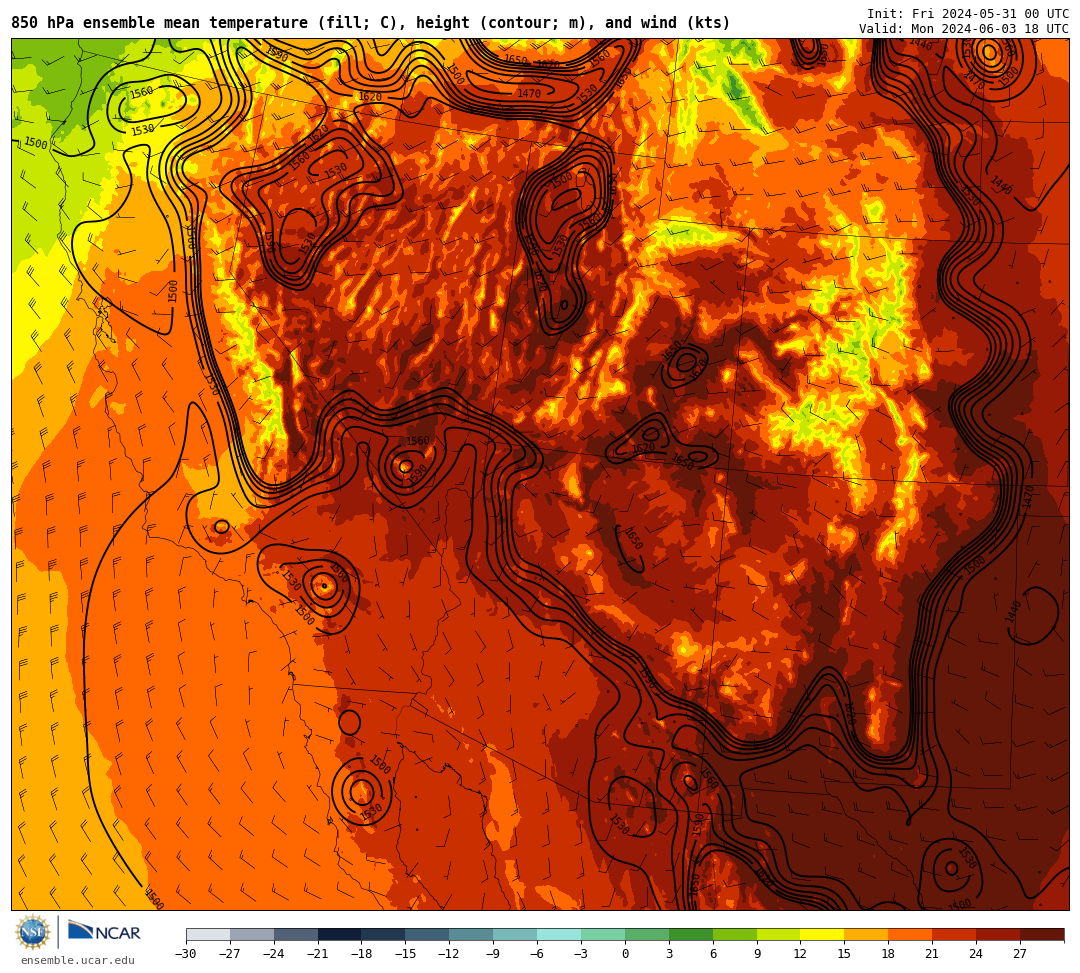Pick the green swatch between 0 and 3
The height and width of the screenshot is (973, 1080).
(x=647, y=934)
